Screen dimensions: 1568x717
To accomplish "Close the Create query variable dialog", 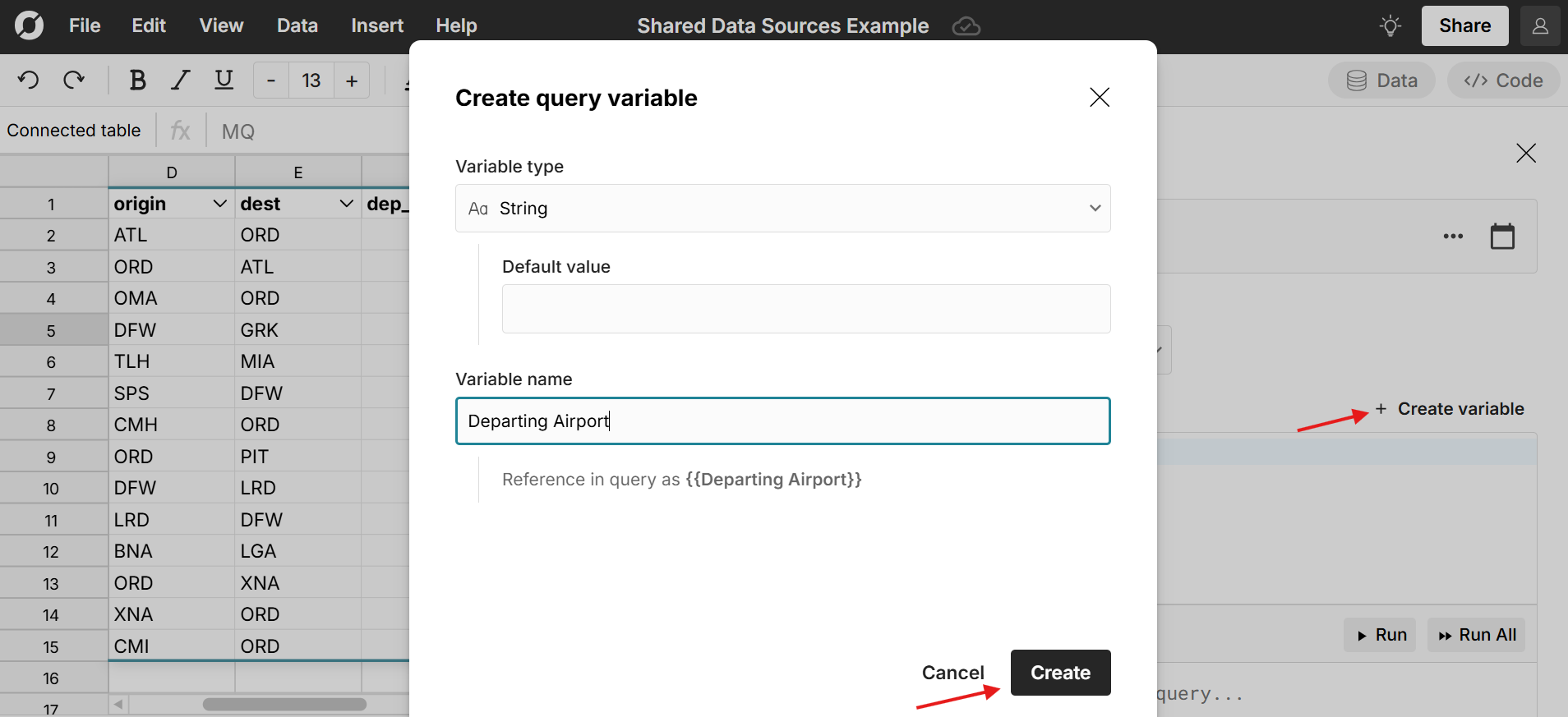I will [x=1099, y=98].
